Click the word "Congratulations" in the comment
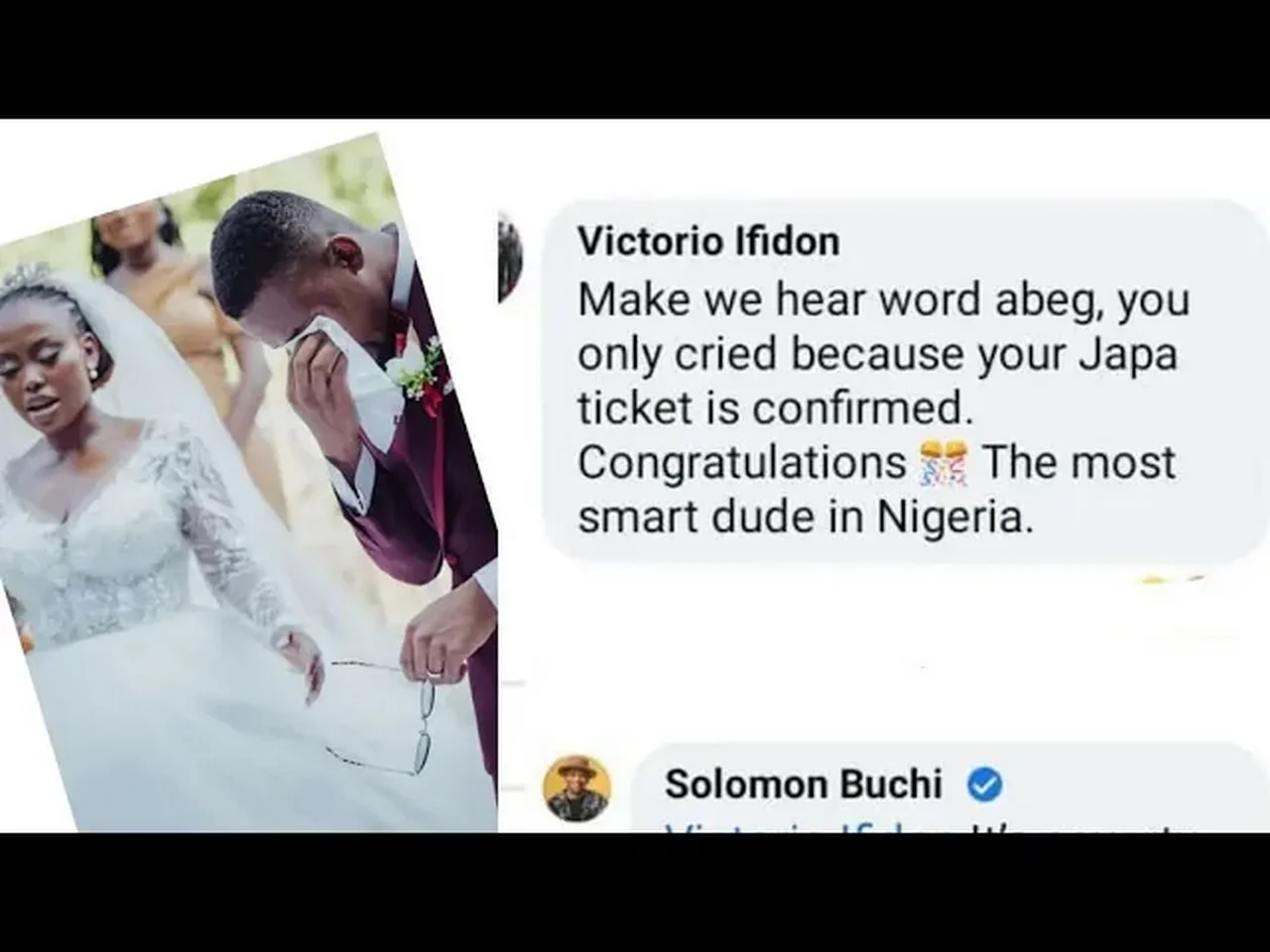1270x952 pixels. [740, 463]
